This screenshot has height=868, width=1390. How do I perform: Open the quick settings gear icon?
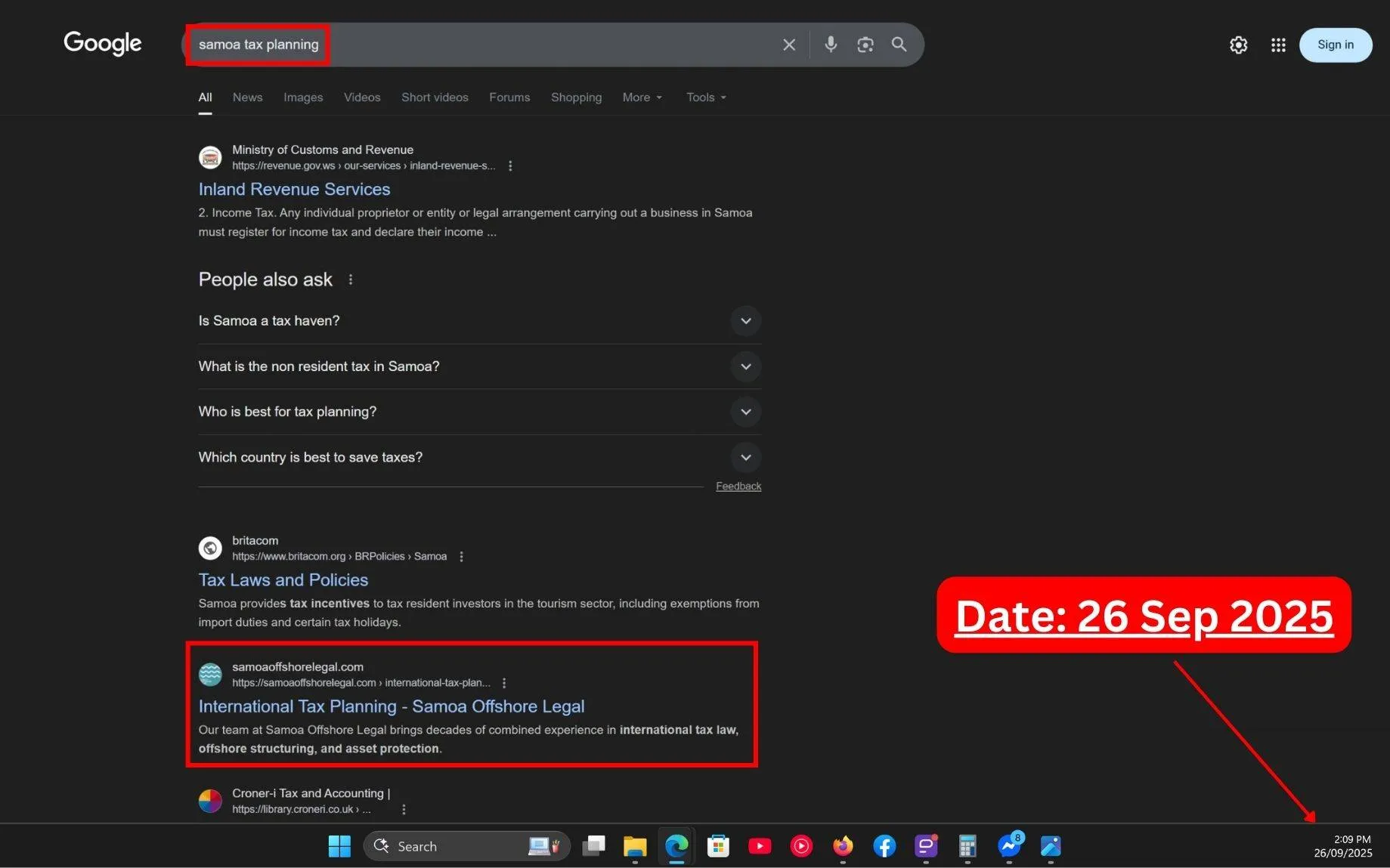(1238, 45)
